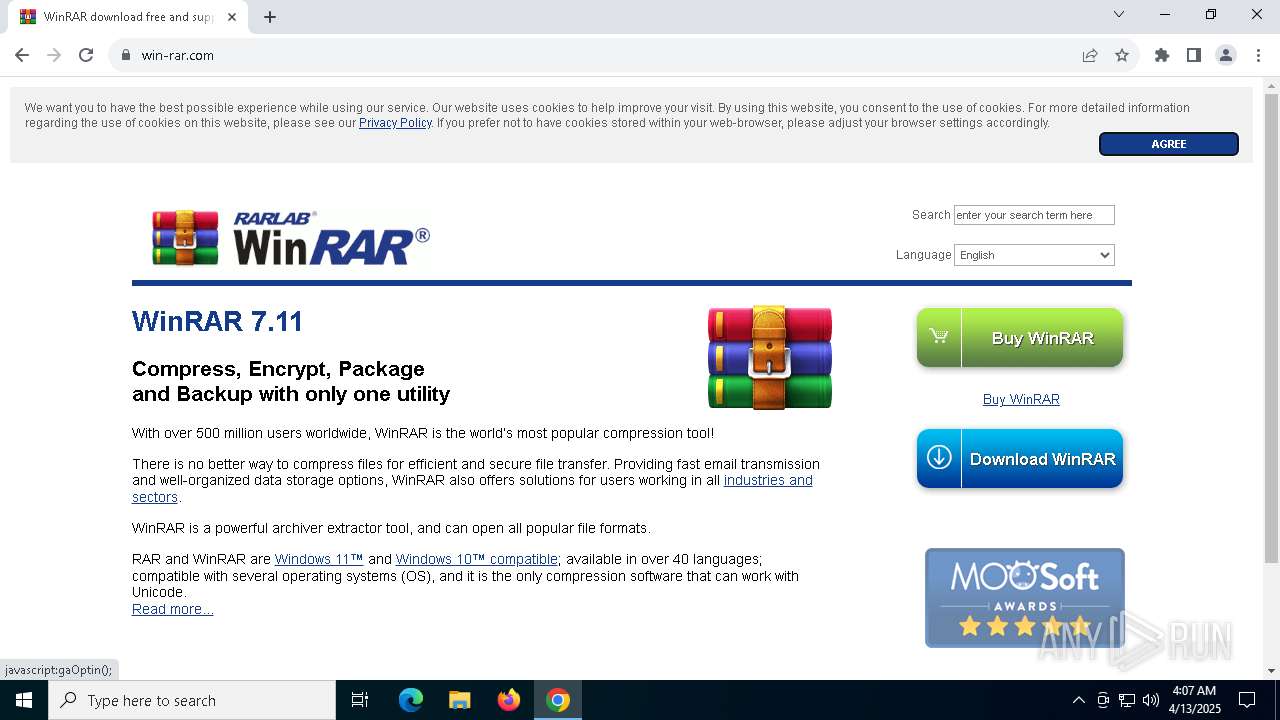The height and width of the screenshot is (720, 1280).
Task: Open Task View in the taskbar
Action: pyautogui.click(x=360, y=700)
